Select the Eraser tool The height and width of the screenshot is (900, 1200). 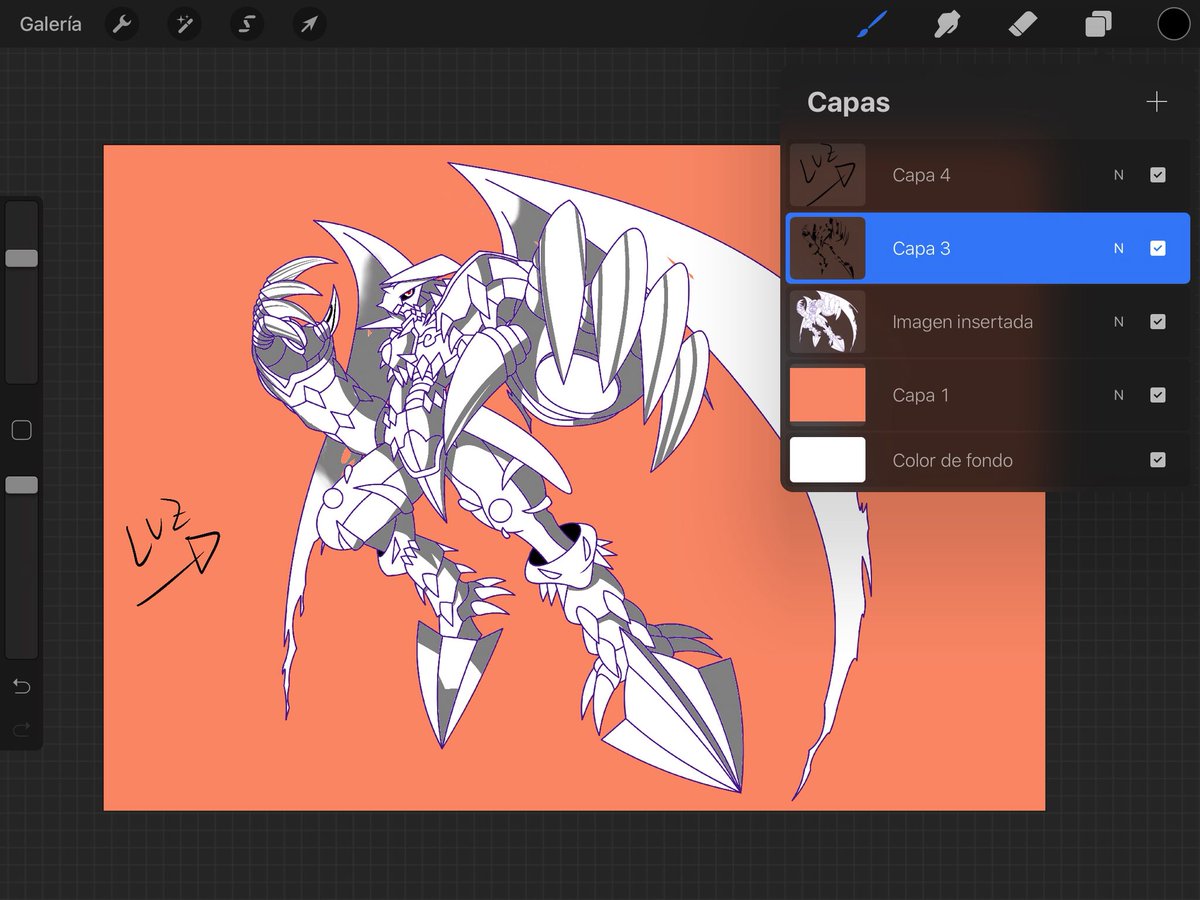click(1022, 24)
